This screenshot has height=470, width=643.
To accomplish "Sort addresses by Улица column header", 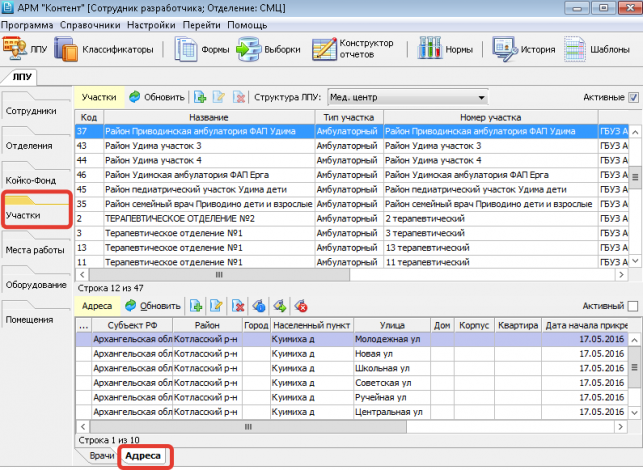I will [392, 325].
